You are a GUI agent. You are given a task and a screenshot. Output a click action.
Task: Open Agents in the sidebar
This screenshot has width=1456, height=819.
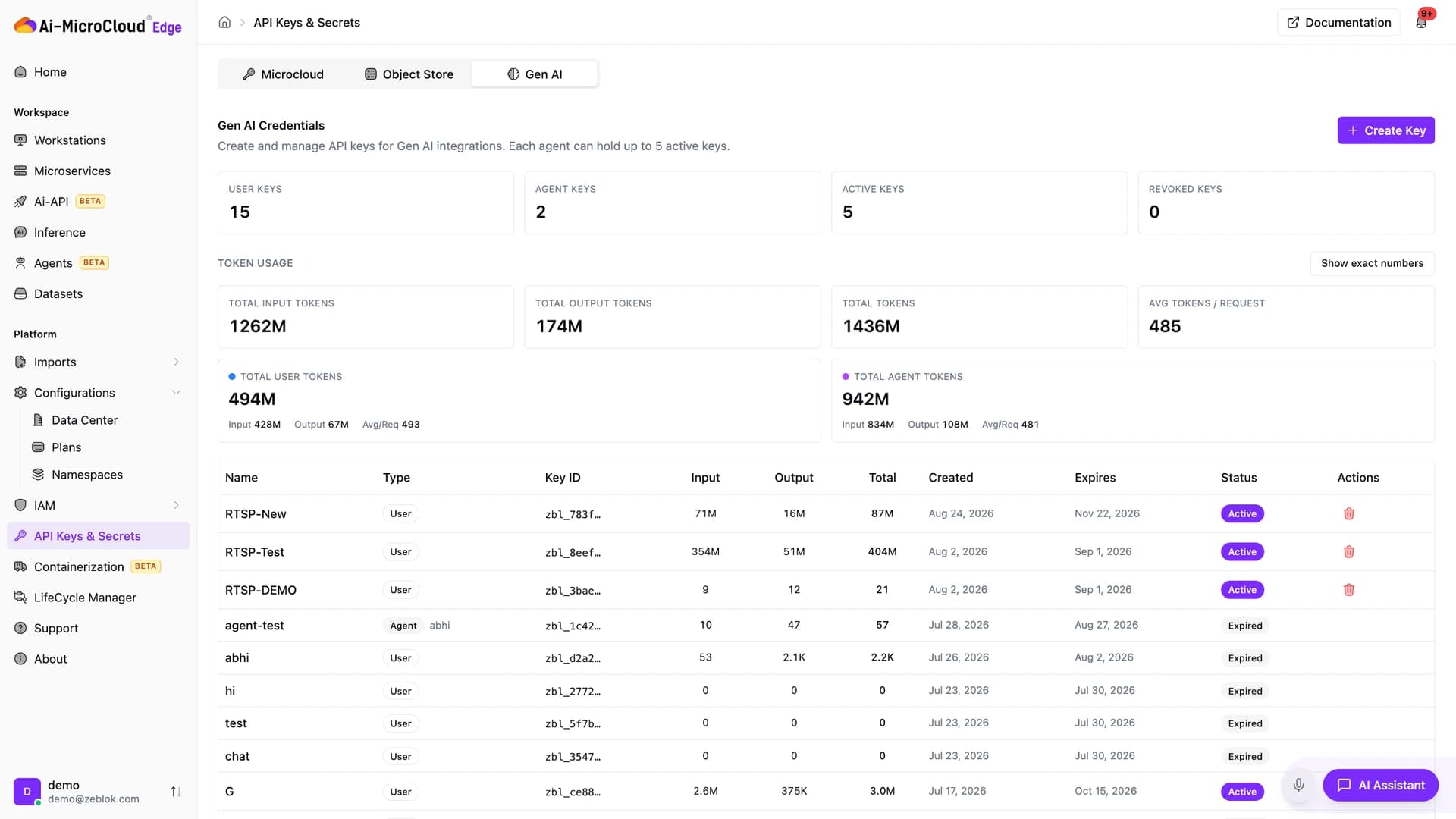99,263
